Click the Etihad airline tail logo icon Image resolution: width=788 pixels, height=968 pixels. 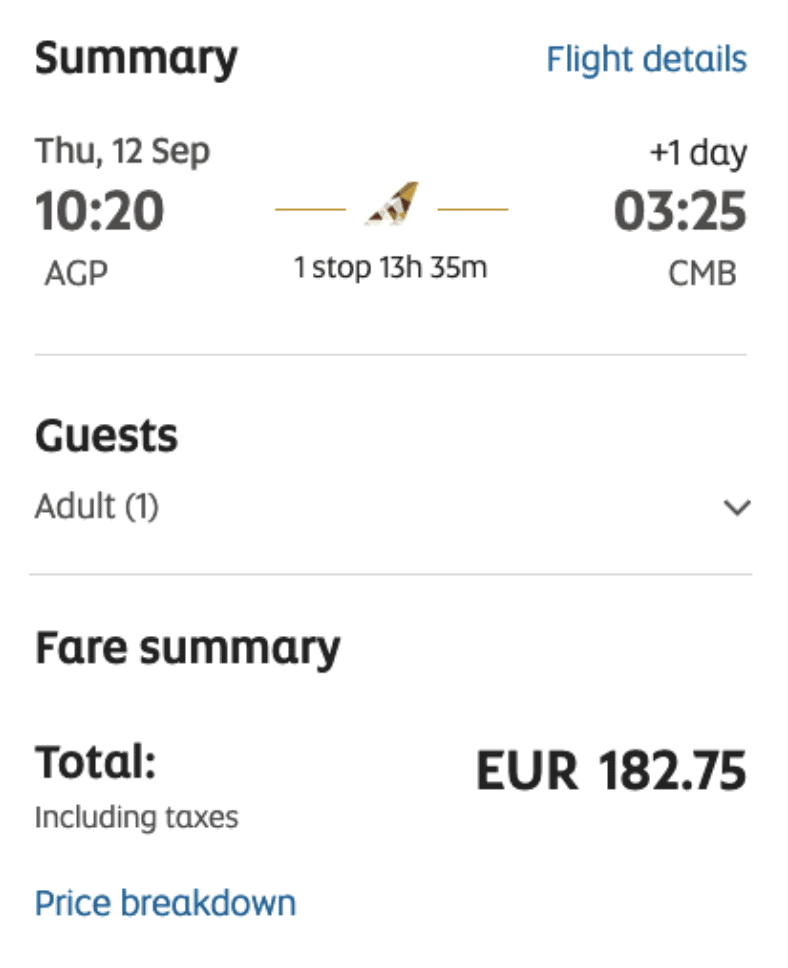391,204
